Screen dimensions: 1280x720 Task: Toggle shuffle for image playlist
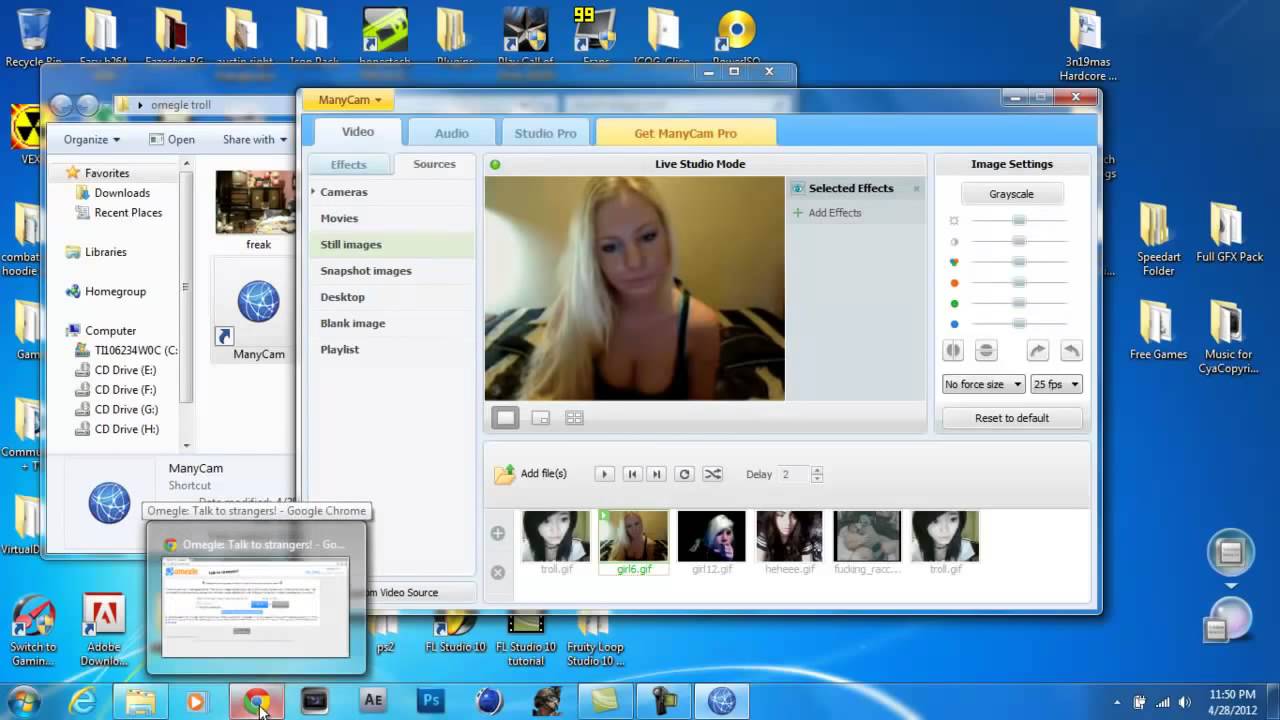coord(712,474)
